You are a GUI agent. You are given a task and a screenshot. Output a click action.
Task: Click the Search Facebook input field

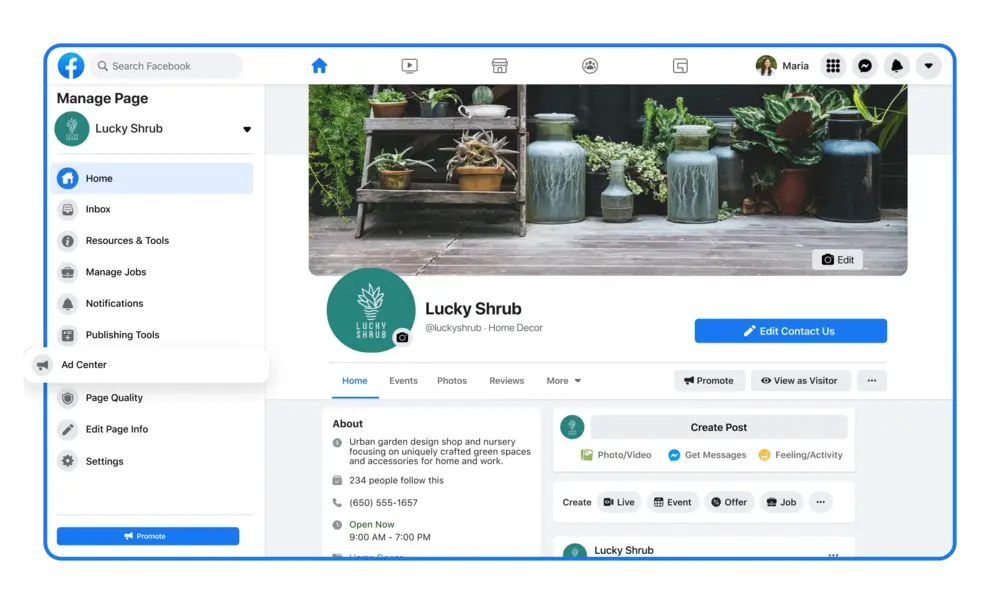click(166, 65)
